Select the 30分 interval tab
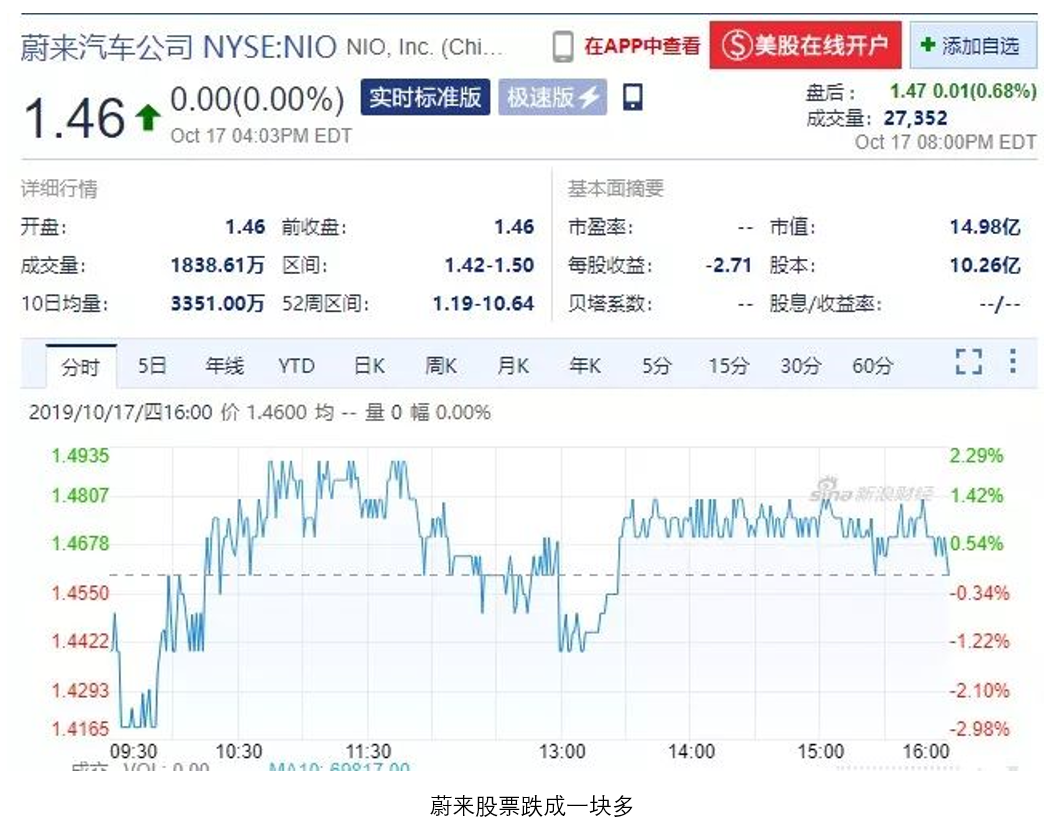This screenshot has width=1044, height=829. (x=800, y=366)
